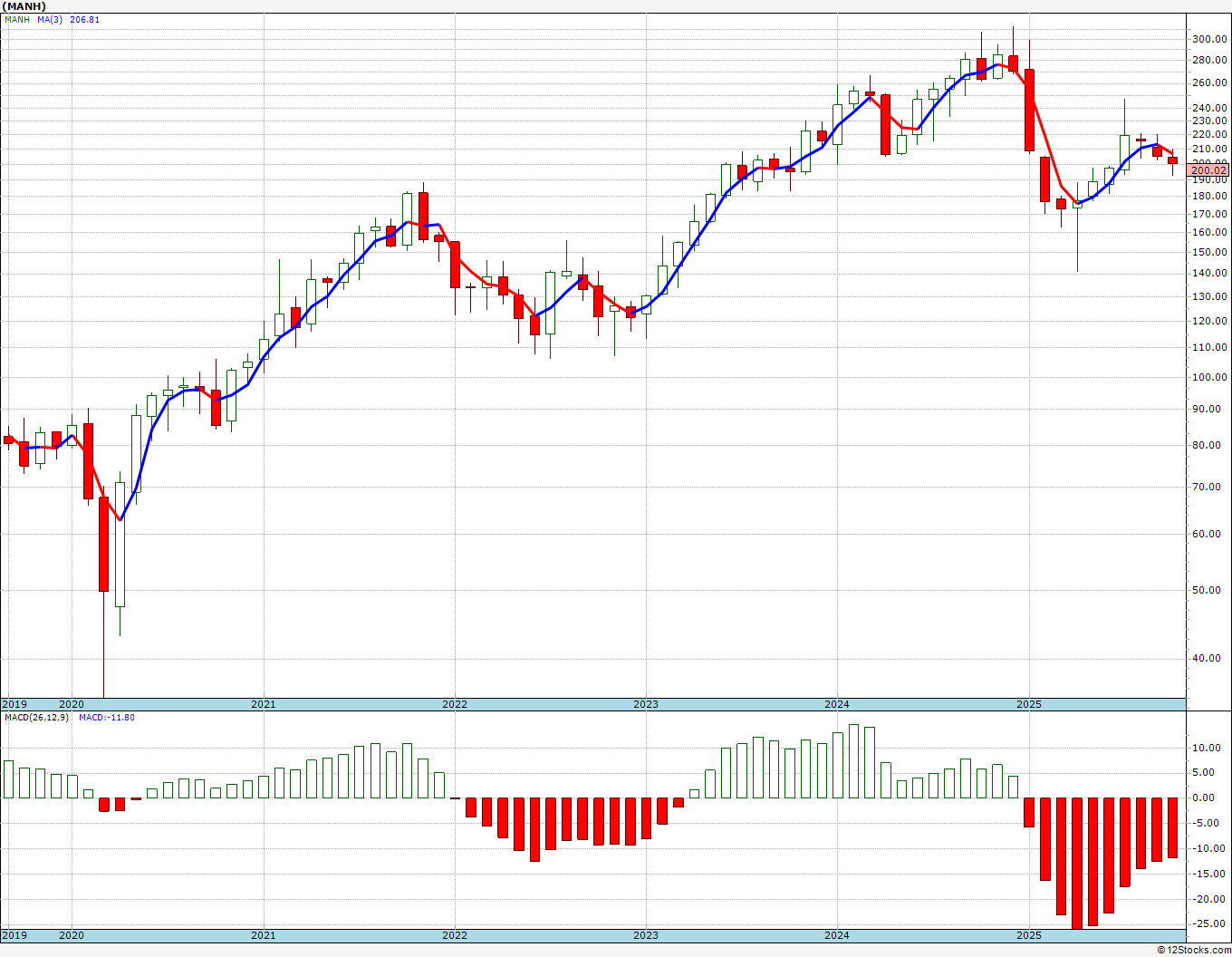Click 2019 on the price chart timeline
Screen dimensions: 1232x957
14,704
